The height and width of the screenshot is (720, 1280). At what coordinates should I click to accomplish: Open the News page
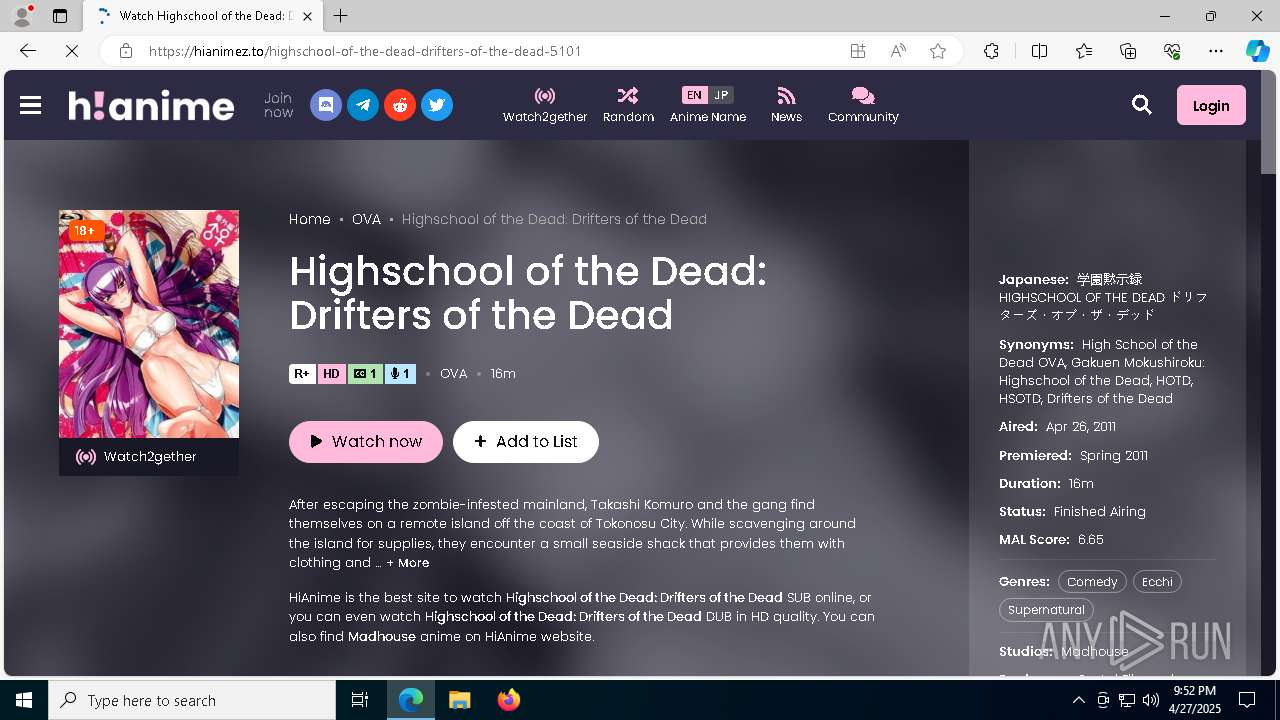[786, 105]
